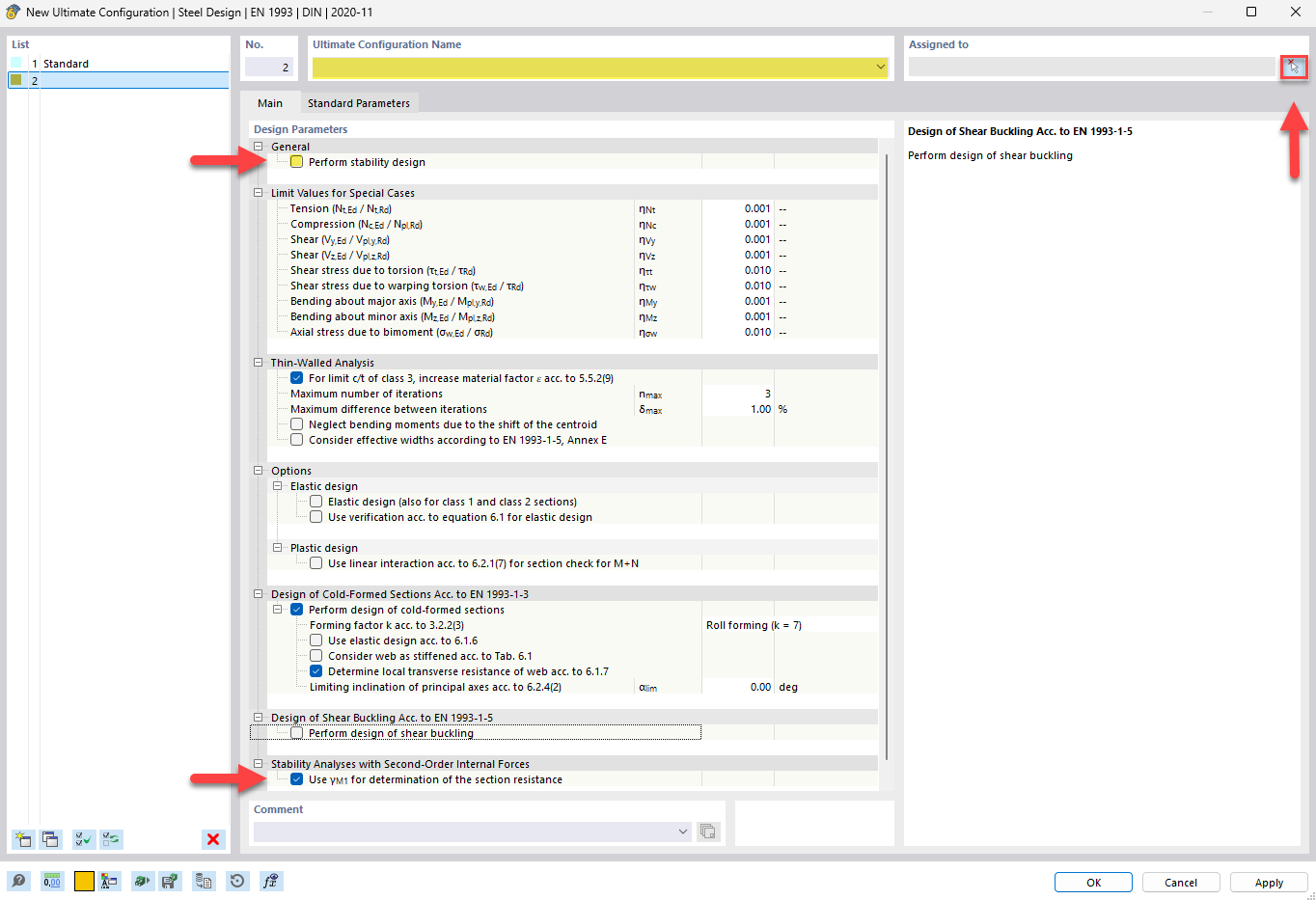1316x900 pixels.
Task: Copy the selected configuration in the list
Action: click(50, 839)
